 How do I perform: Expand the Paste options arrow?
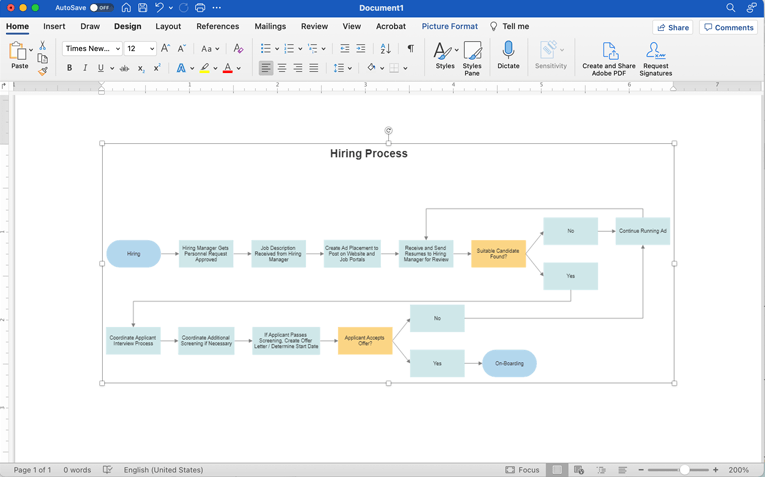(x=31, y=50)
